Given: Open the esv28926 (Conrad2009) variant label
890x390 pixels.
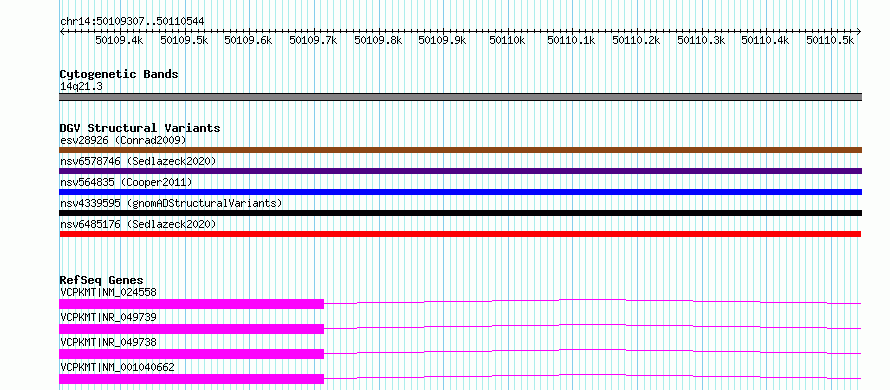Looking at the screenshot, I should tap(123, 140).
